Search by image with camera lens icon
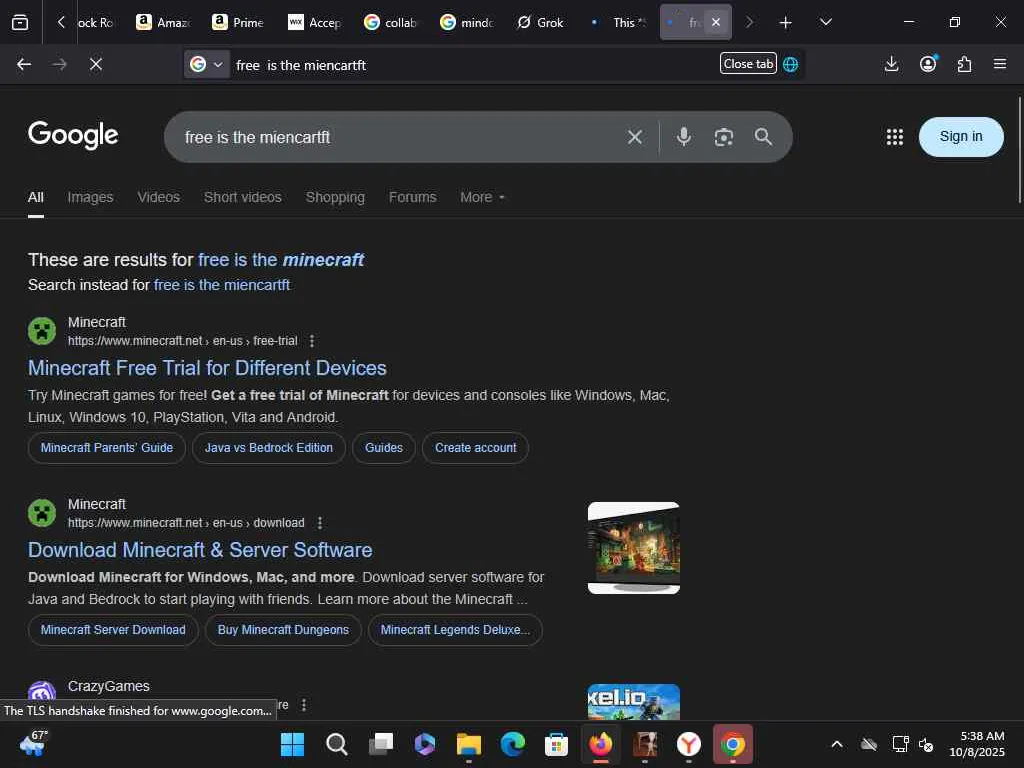The height and width of the screenshot is (768, 1024). click(724, 137)
